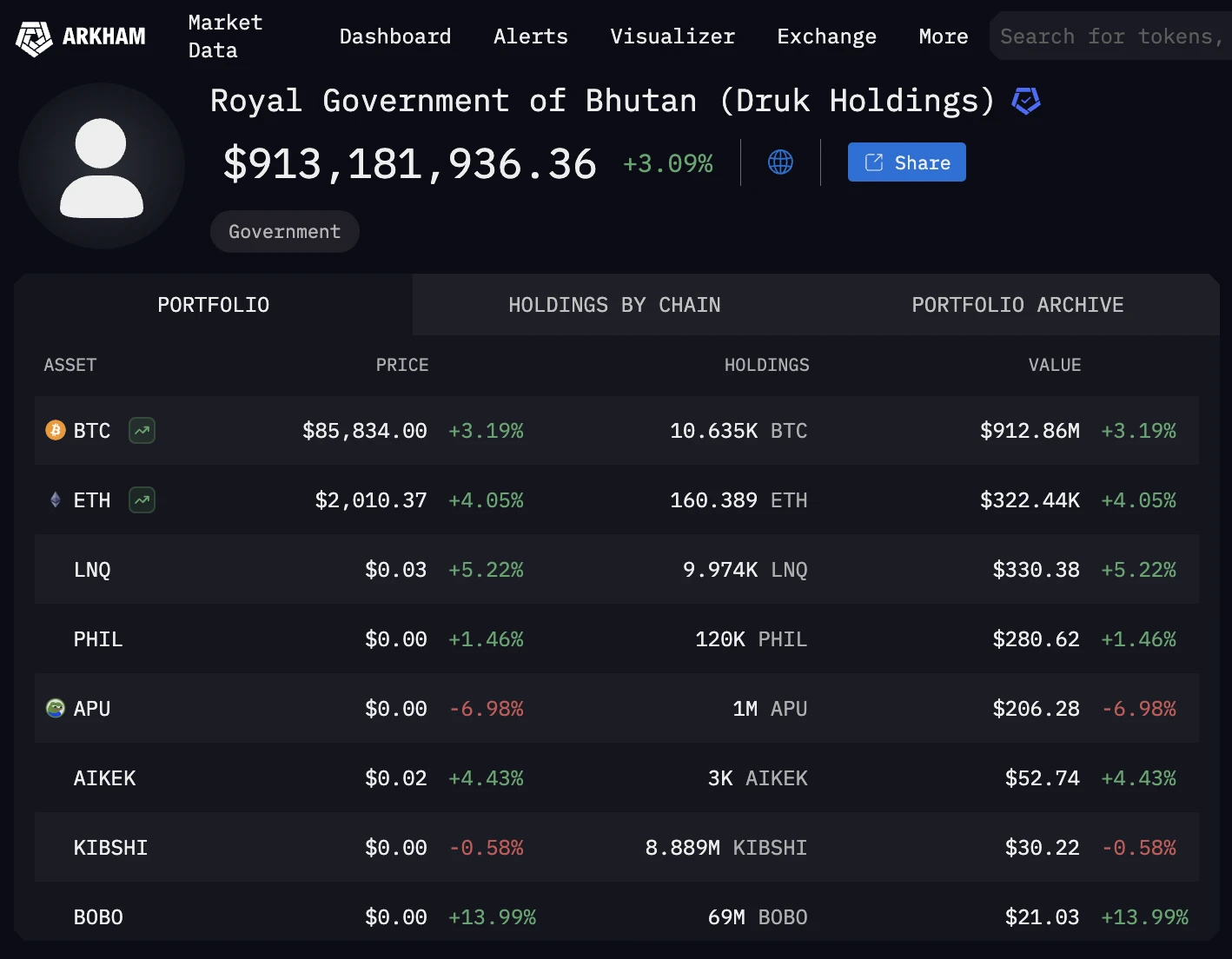Image resolution: width=1232 pixels, height=959 pixels.
Task: Open the Visualizer link
Action: coord(672,36)
